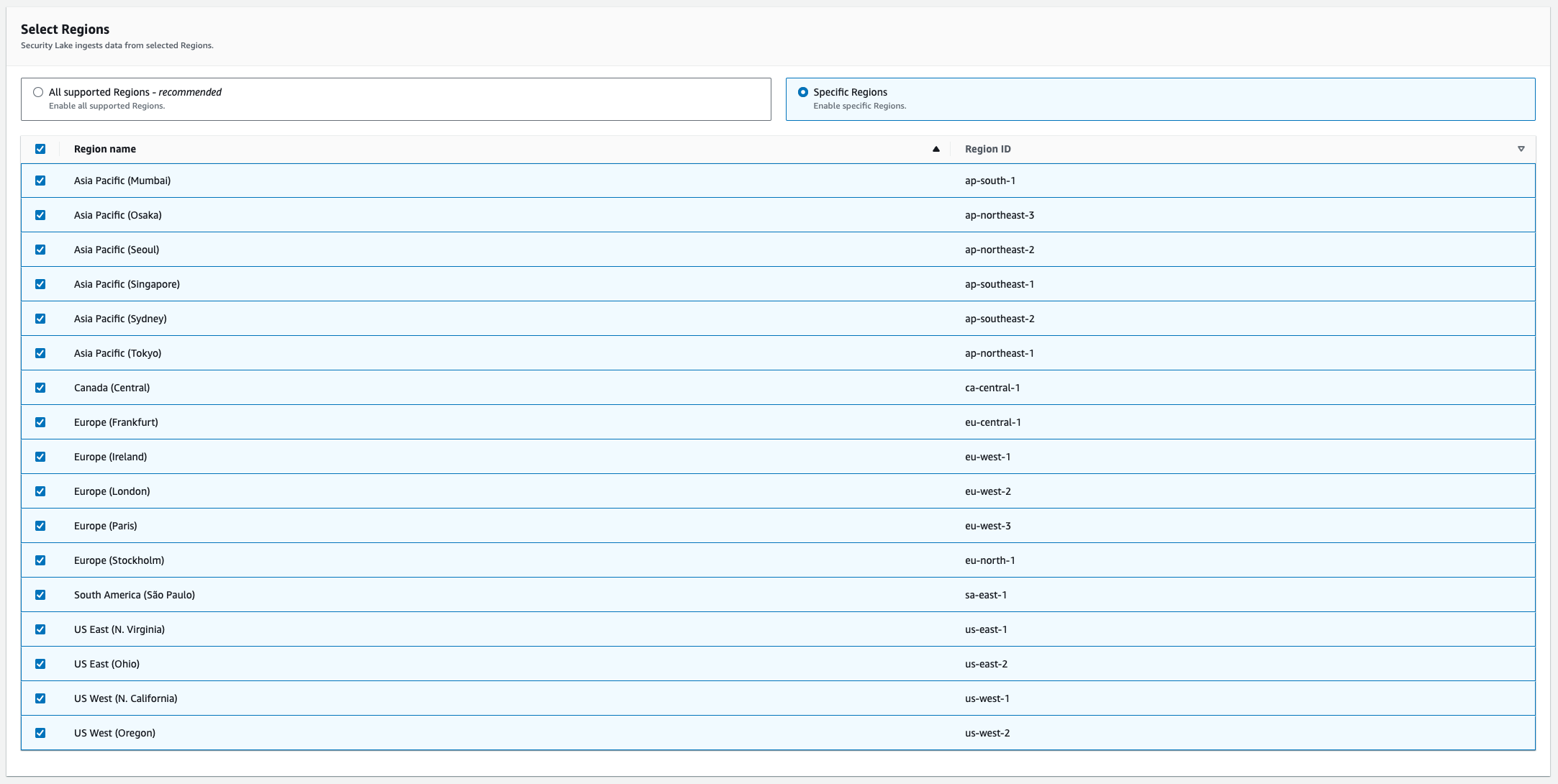Image resolution: width=1558 pixels, height=784 pixels.
Task: Uncheck Asia Pacific (Sydney) checkbox
Action: click(x=40, y=319)
